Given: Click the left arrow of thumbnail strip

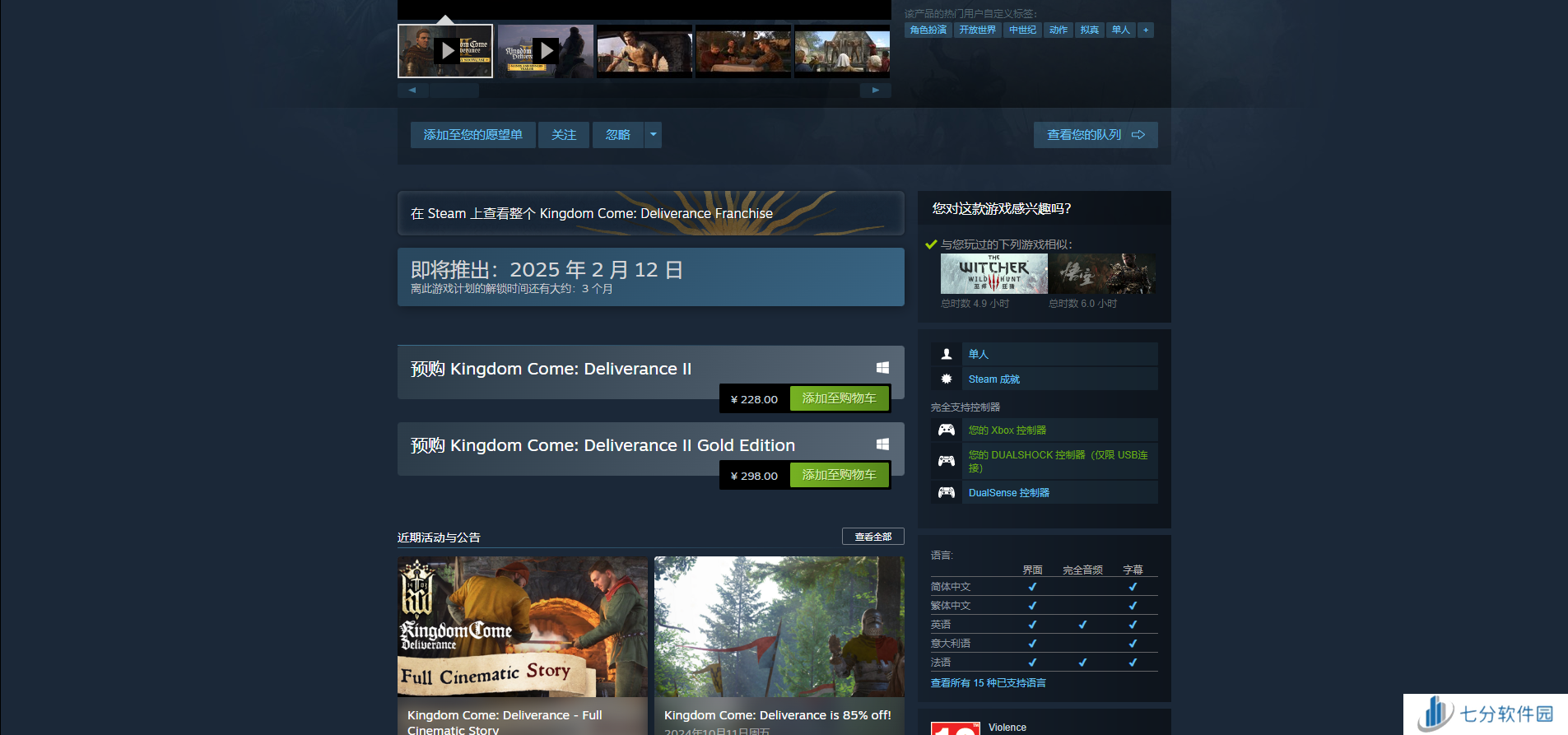Looking at the screenshot, I should (412, 91).
